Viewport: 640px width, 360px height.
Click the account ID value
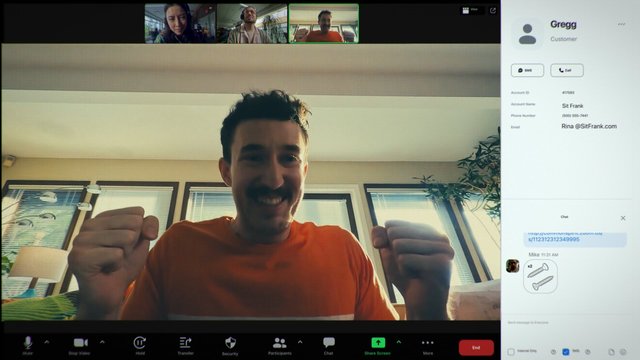pyautogui.click(x=568, y=93)
